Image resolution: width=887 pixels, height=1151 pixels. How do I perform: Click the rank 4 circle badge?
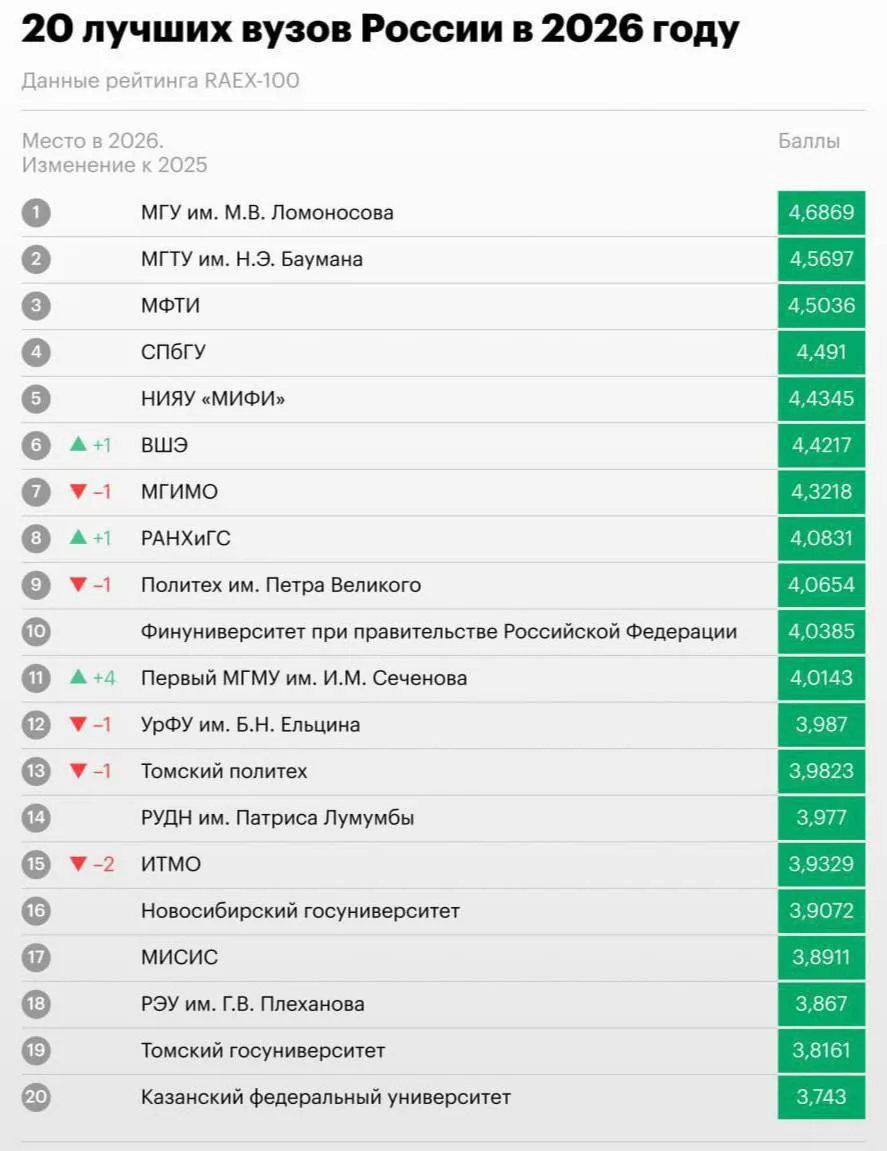tap(36, 352)
